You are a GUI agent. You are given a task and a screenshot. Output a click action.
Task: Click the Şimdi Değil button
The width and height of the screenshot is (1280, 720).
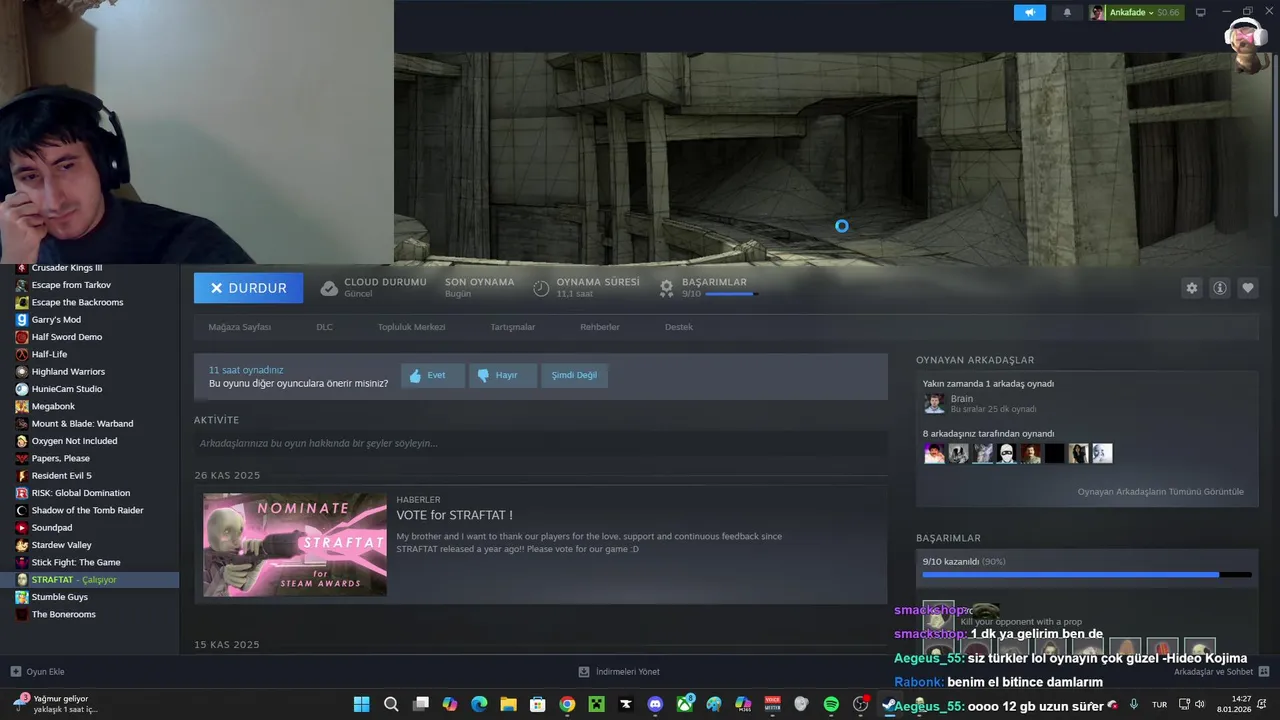(575, 375)
